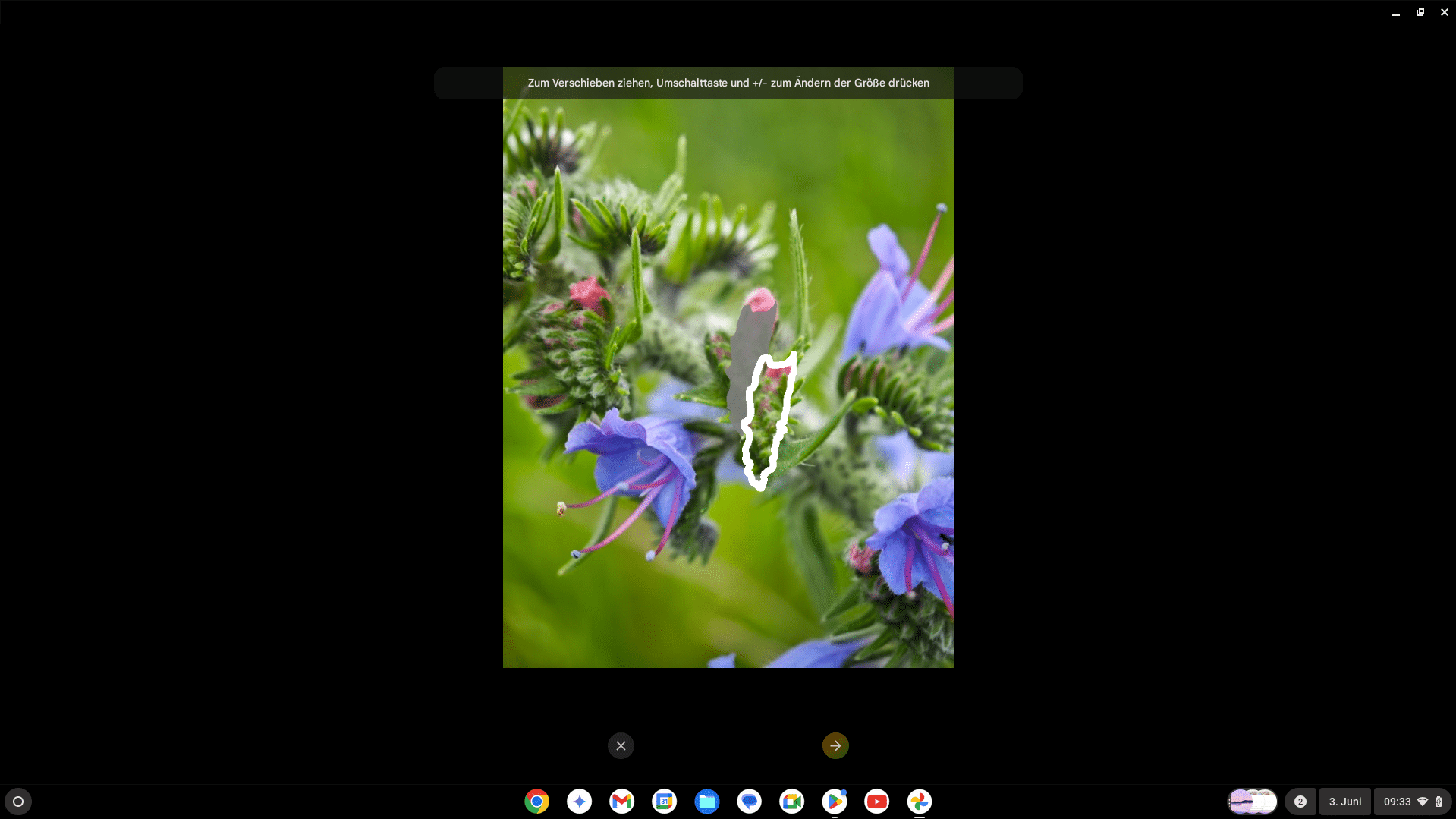Confirm edit with the yellow arrow button

[x=835, y=745]
